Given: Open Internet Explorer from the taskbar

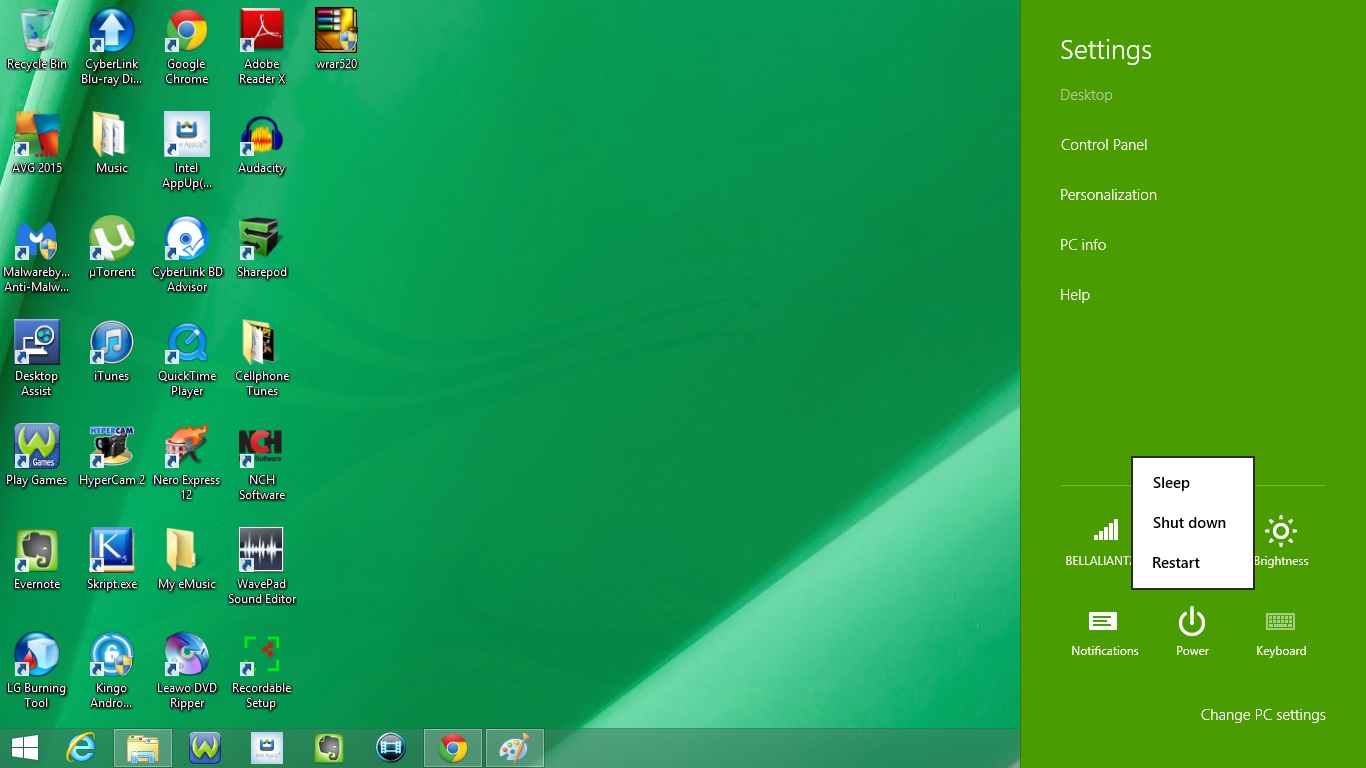Looking at the screenshot, I should click(x=81, y=748).
